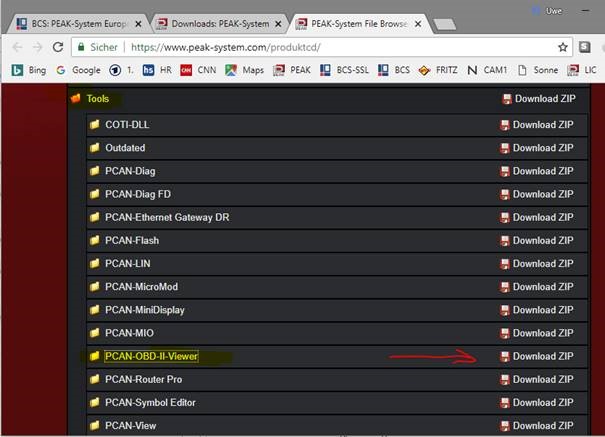Open the BCS-SSL bookmark

[344, 70]
